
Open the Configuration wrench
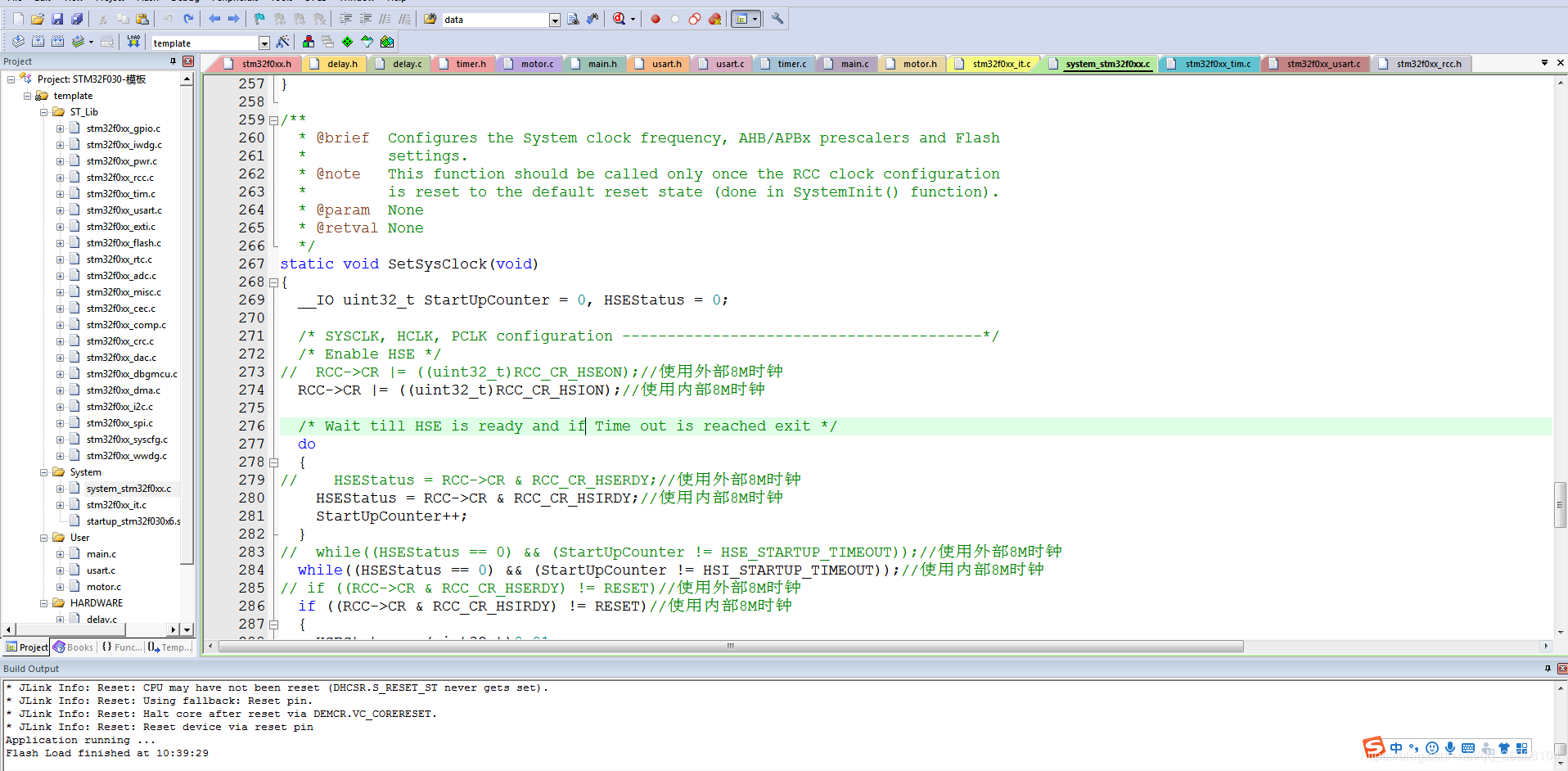(x=777, y=19)
